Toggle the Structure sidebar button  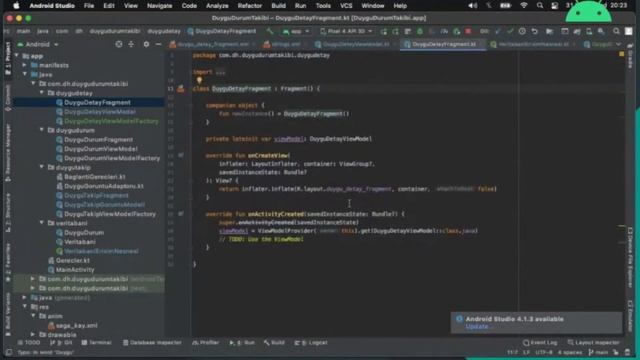tap(7, 212)
